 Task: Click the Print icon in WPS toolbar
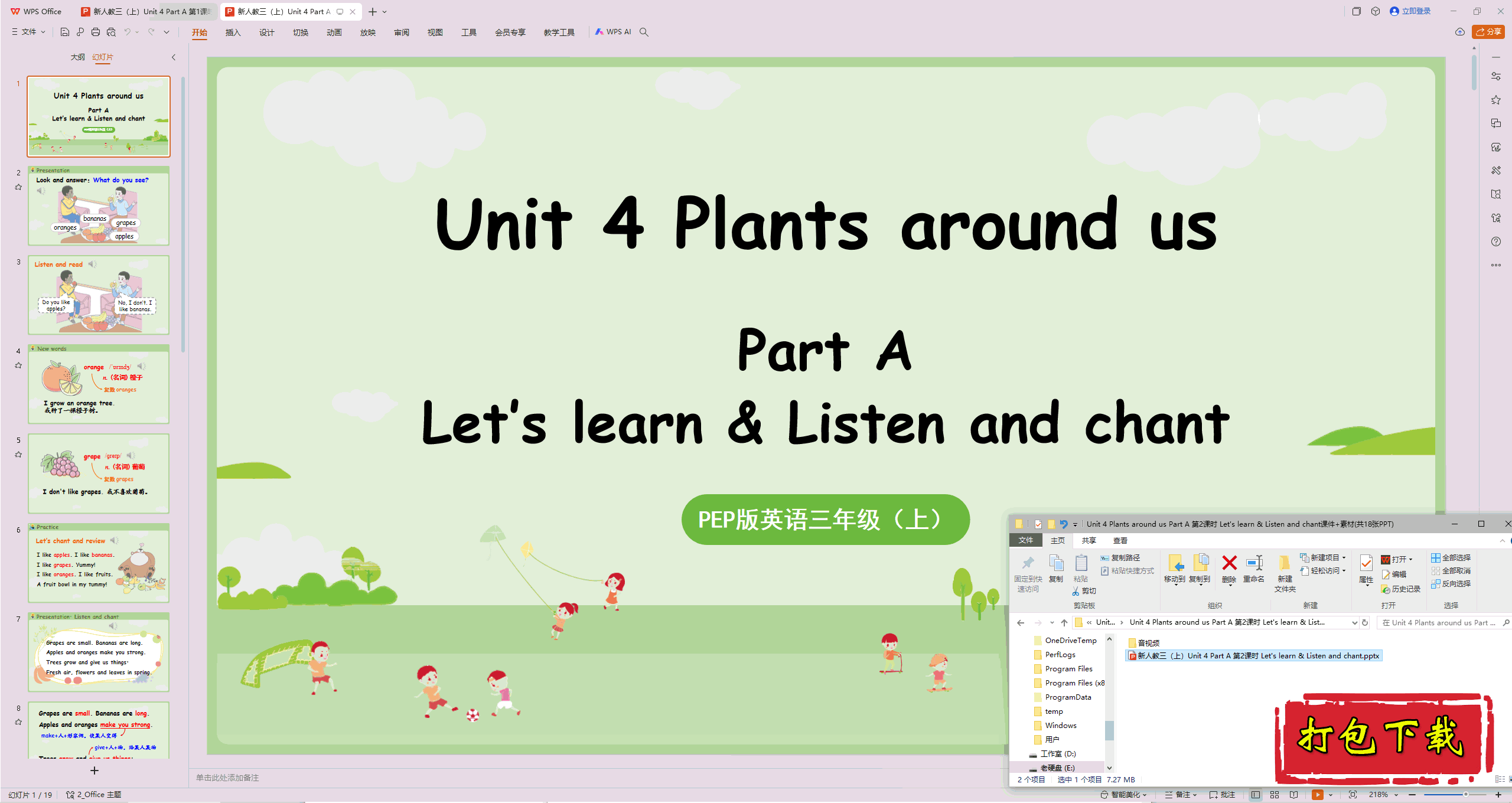(x=96, y=32)
